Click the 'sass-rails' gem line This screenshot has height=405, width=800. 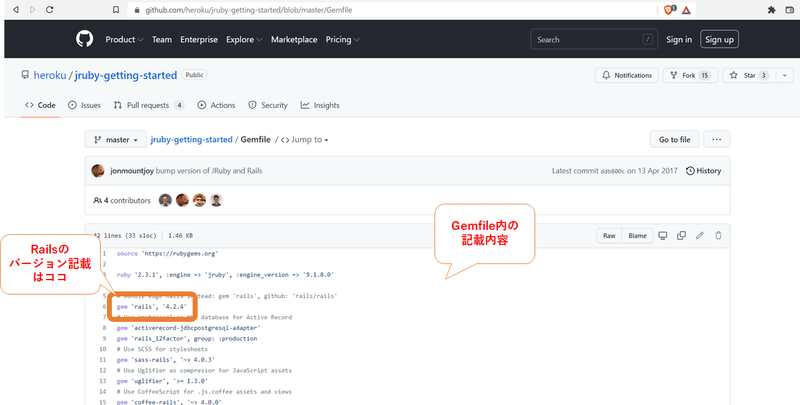pyautogui.click(x=166, y=360)
